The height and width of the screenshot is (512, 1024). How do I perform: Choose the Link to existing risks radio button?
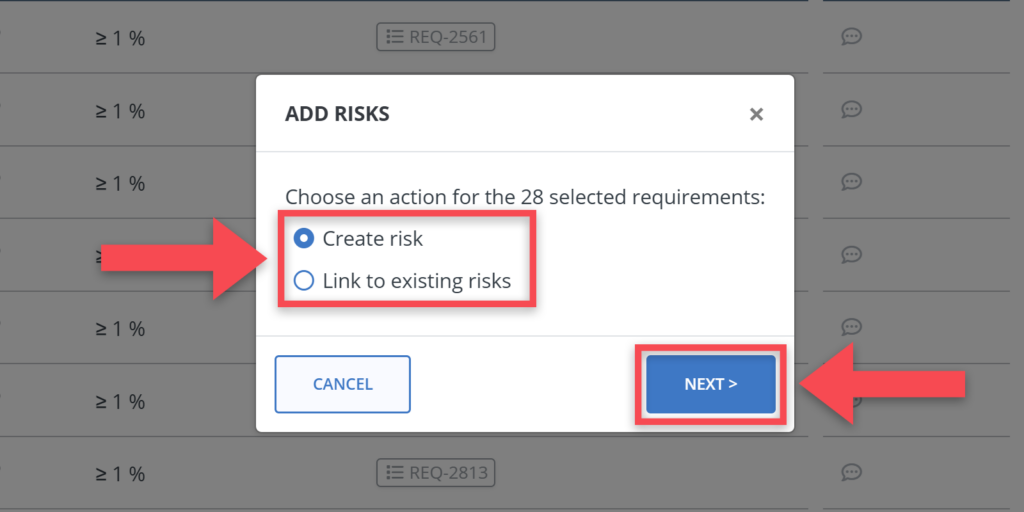pyautogui.click(x=304, y=281)
